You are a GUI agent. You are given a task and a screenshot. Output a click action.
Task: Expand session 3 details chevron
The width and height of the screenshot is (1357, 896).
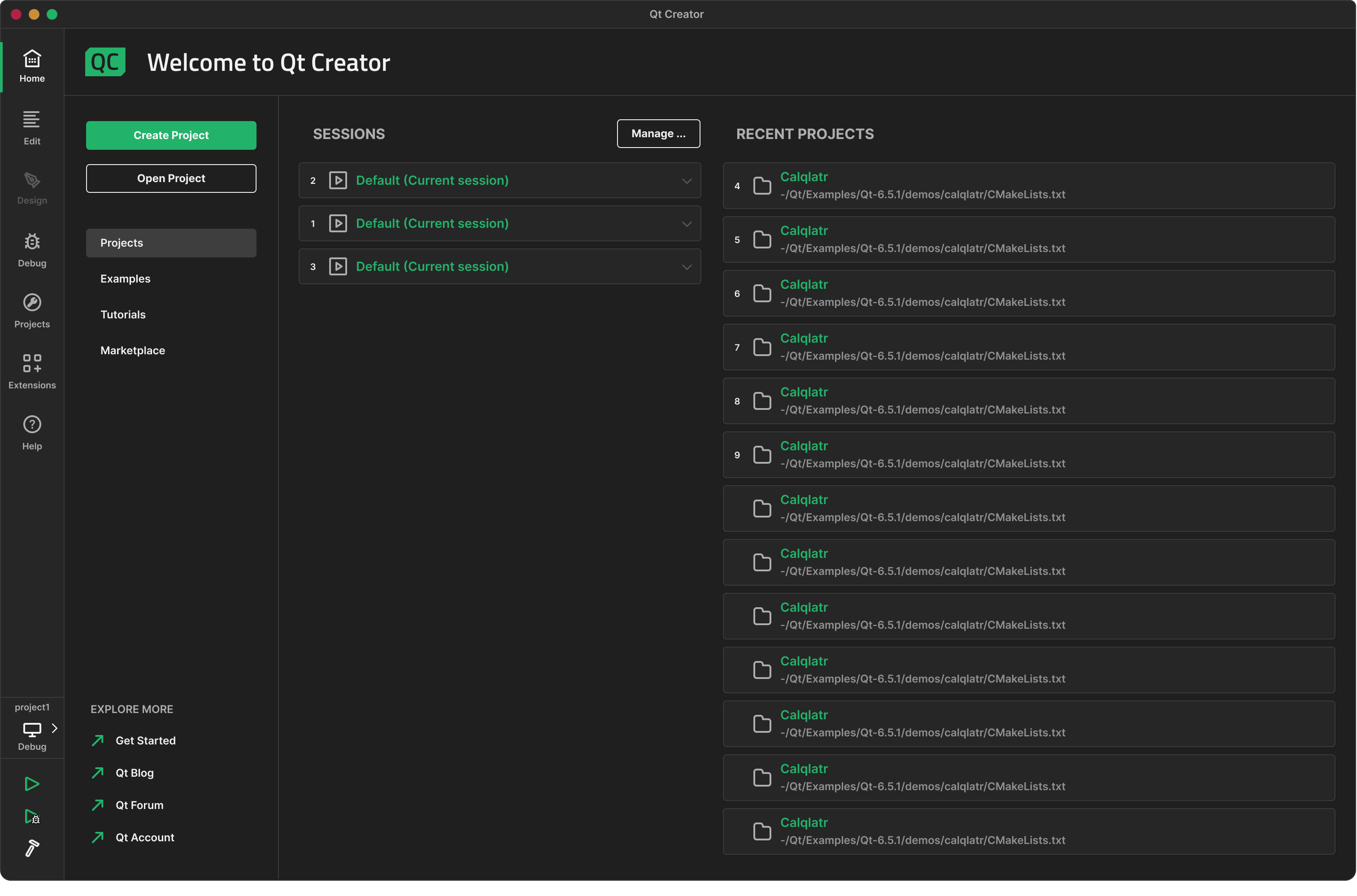[686, 267]
